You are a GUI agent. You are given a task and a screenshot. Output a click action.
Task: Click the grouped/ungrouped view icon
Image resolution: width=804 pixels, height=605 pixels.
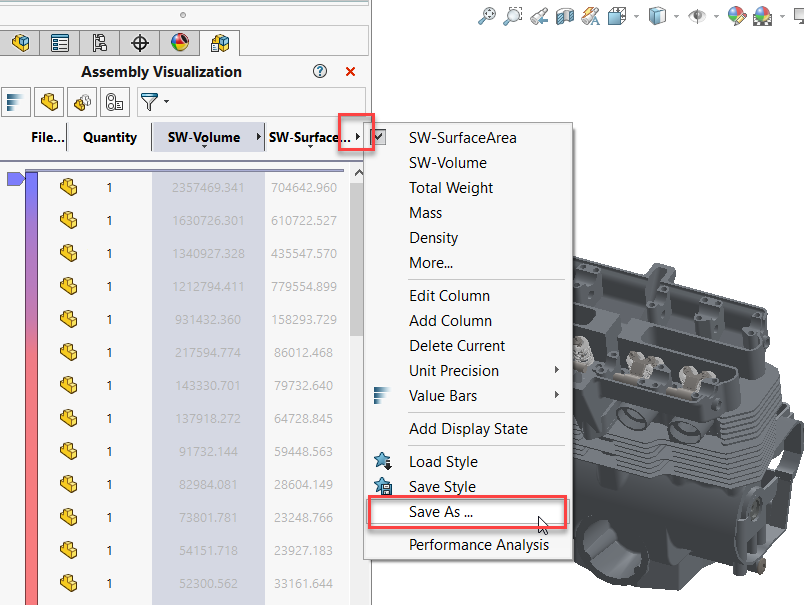[82, 102]
